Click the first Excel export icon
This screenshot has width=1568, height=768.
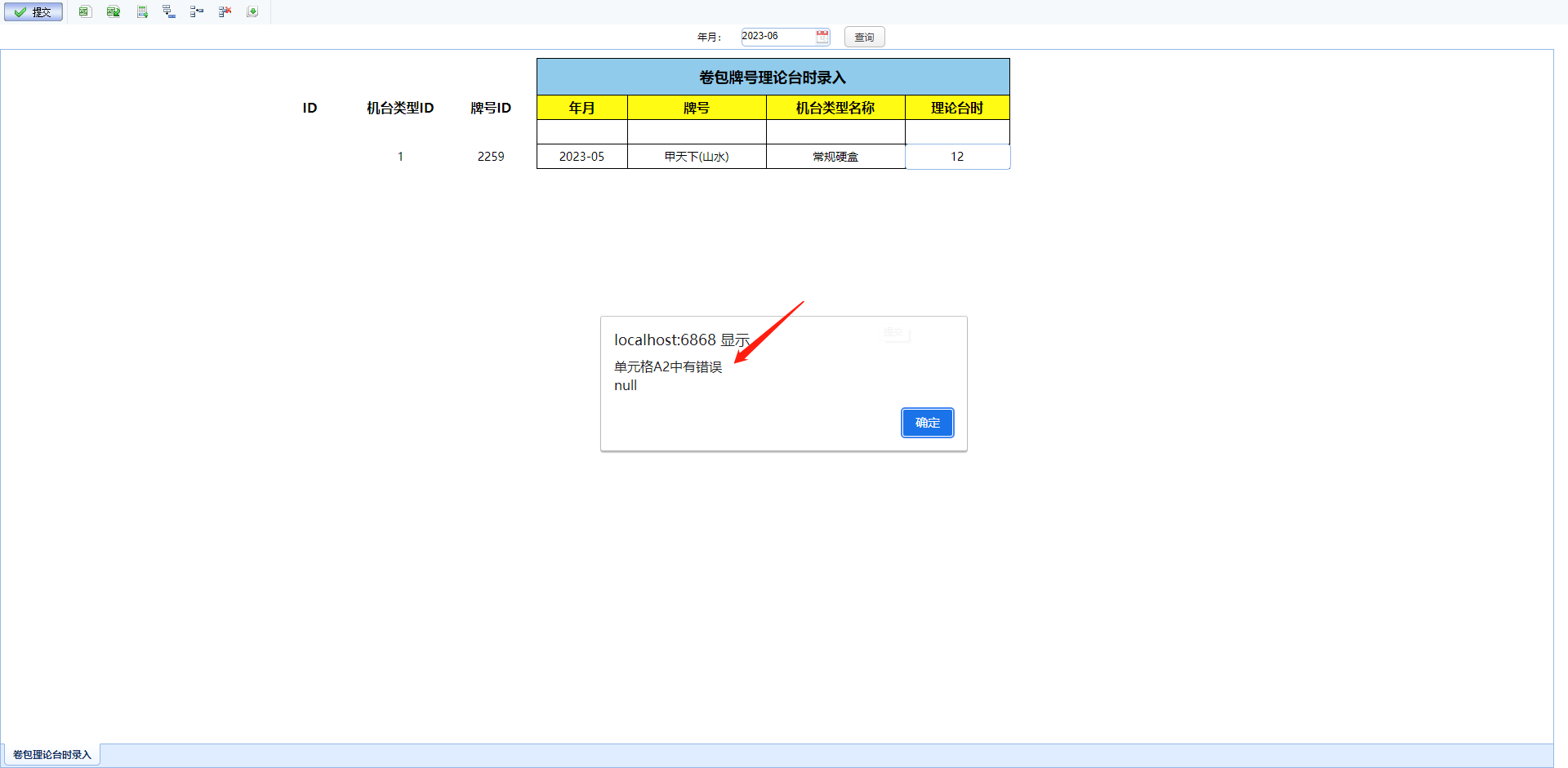(x=85, y=11)
